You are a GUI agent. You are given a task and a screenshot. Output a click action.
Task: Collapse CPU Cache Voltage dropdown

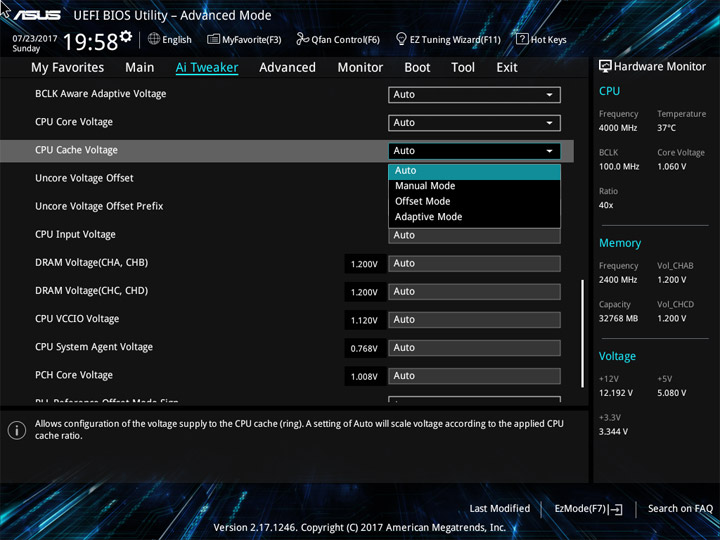tap(474, 151)
